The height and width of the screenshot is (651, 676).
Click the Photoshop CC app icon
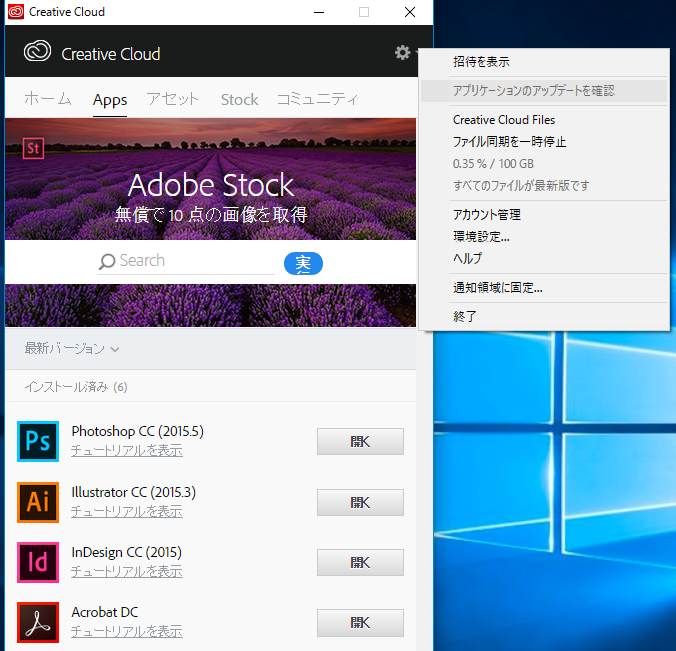click(38, 441)
